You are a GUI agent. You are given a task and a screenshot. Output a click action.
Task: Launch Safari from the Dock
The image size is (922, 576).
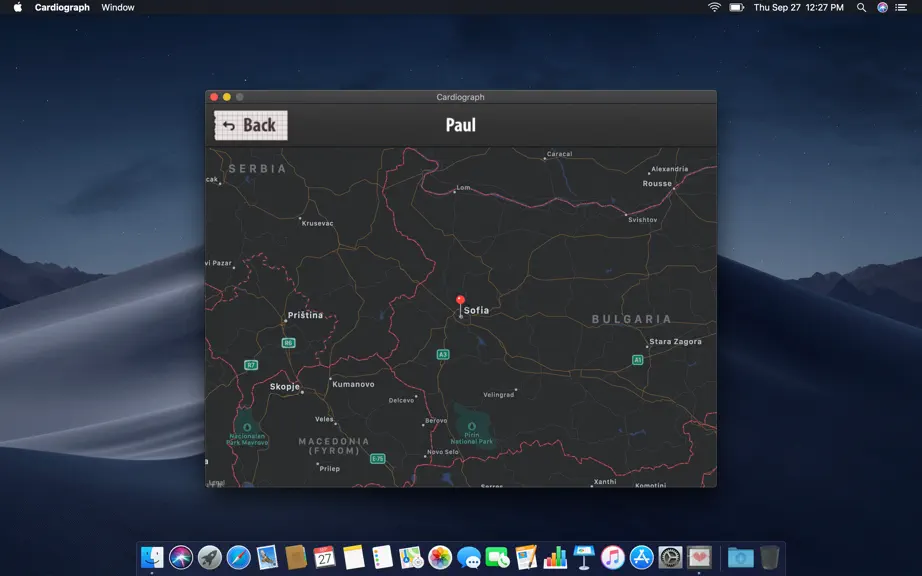(239, 557)
